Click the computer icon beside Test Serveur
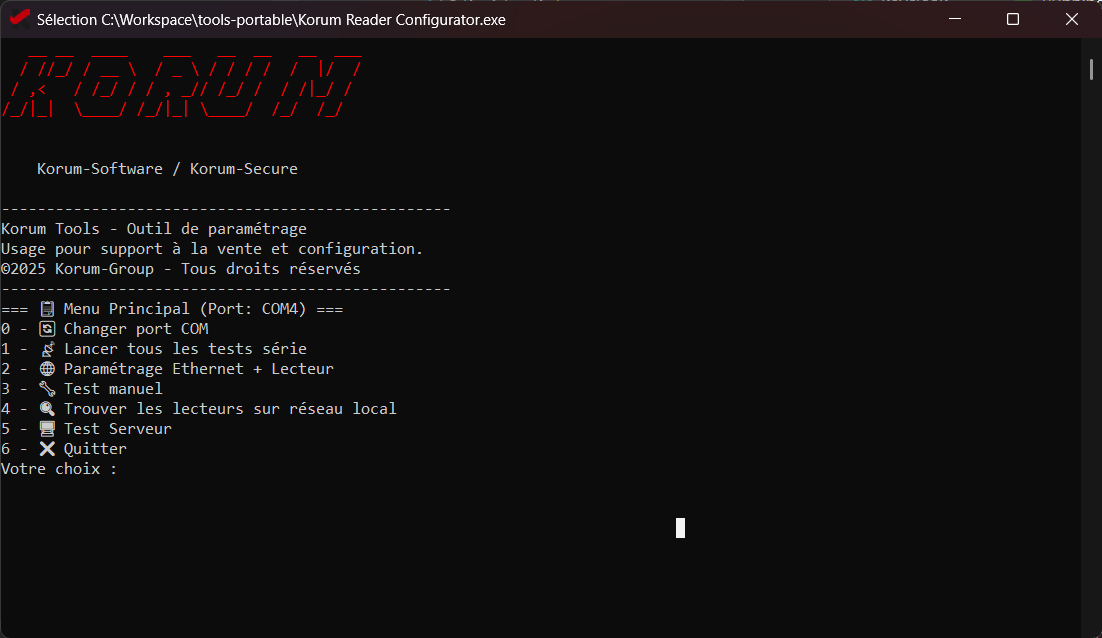The height and width of the screenshot is (638, 1102). (x=47, y=429)
